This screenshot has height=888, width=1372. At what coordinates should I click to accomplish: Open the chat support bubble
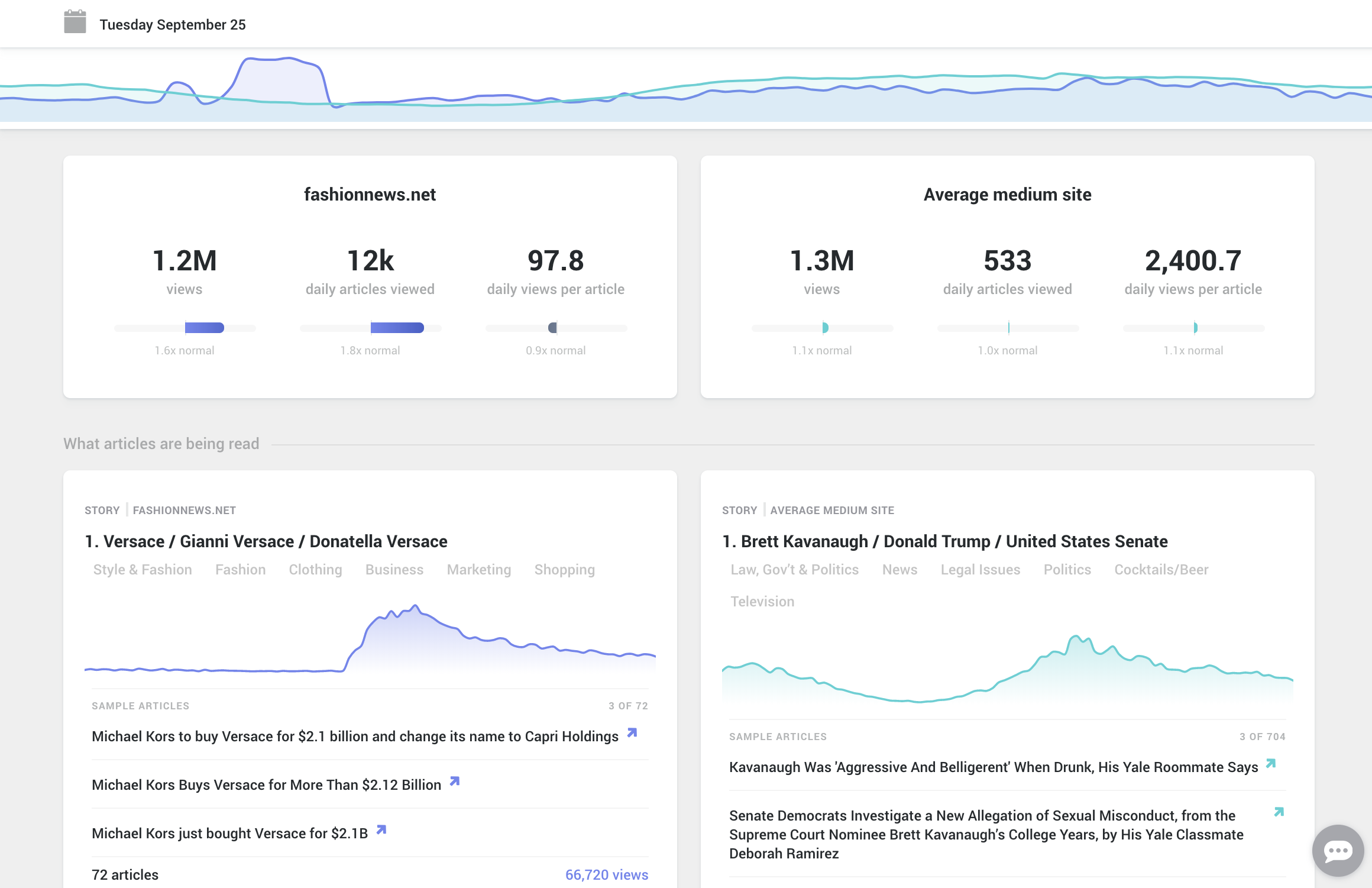[1338, 851]
